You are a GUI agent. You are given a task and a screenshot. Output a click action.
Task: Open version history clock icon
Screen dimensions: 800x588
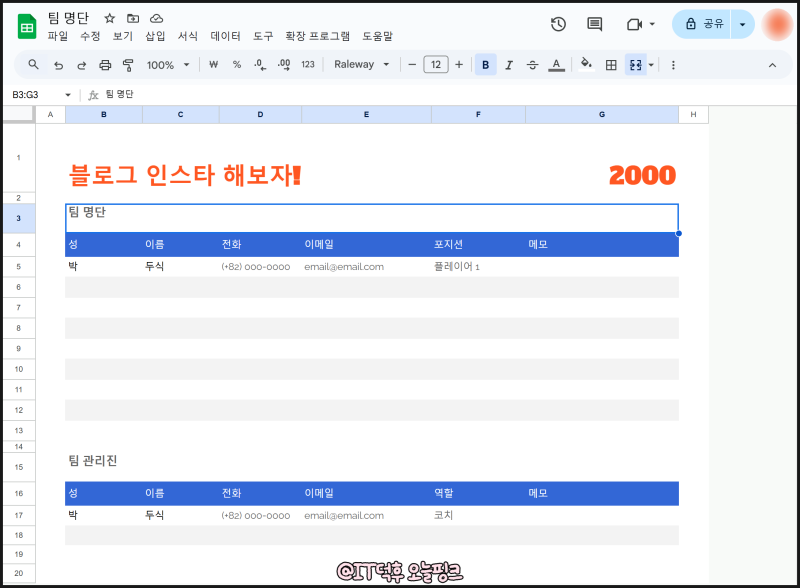coord(558,24)
